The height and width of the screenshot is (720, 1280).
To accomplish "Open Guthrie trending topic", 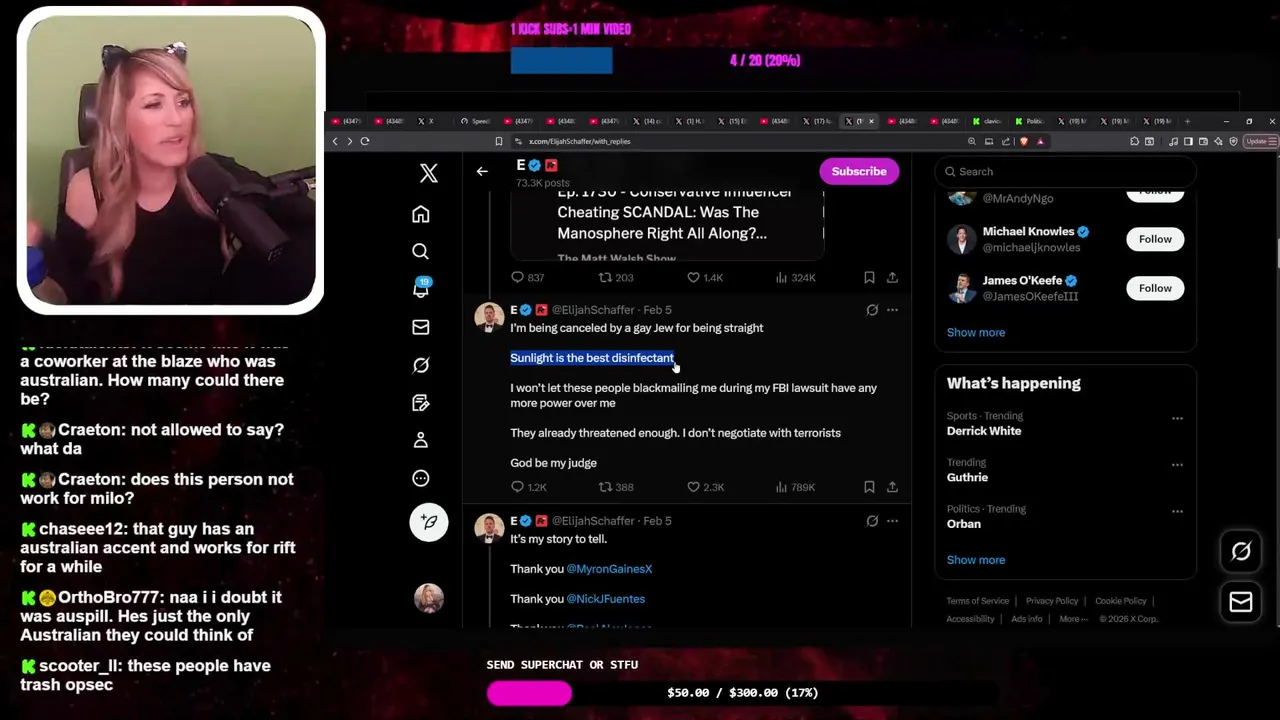I will click(x=967, y=477).
